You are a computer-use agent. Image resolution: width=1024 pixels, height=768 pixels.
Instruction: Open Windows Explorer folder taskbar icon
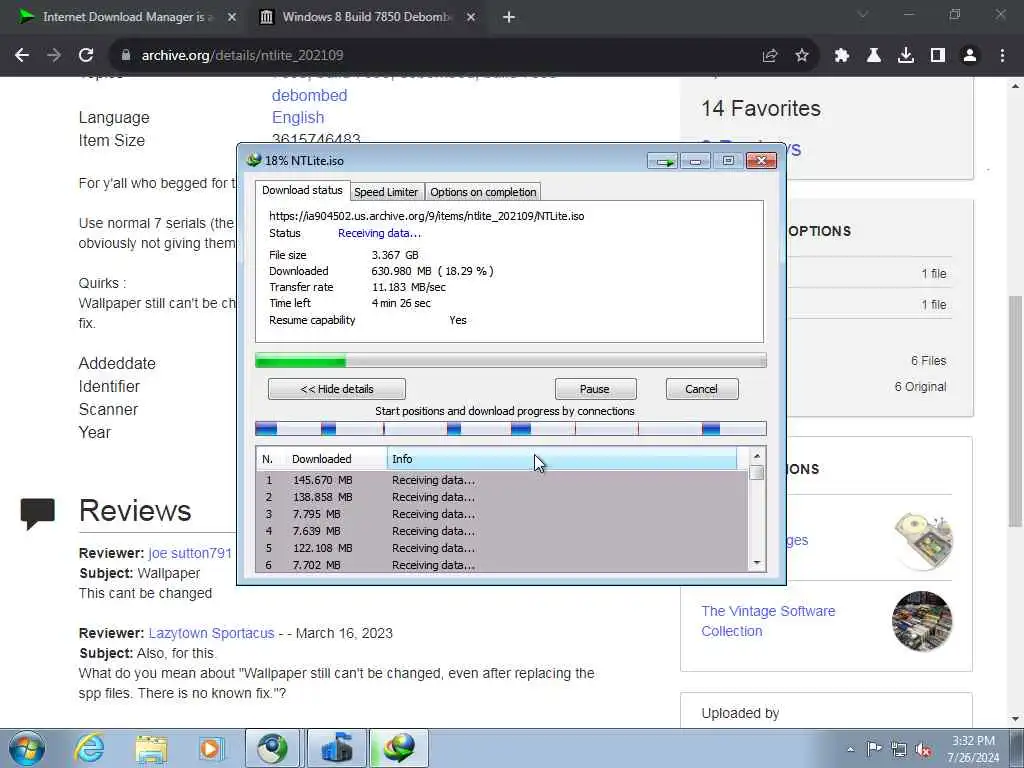[152, 748]
